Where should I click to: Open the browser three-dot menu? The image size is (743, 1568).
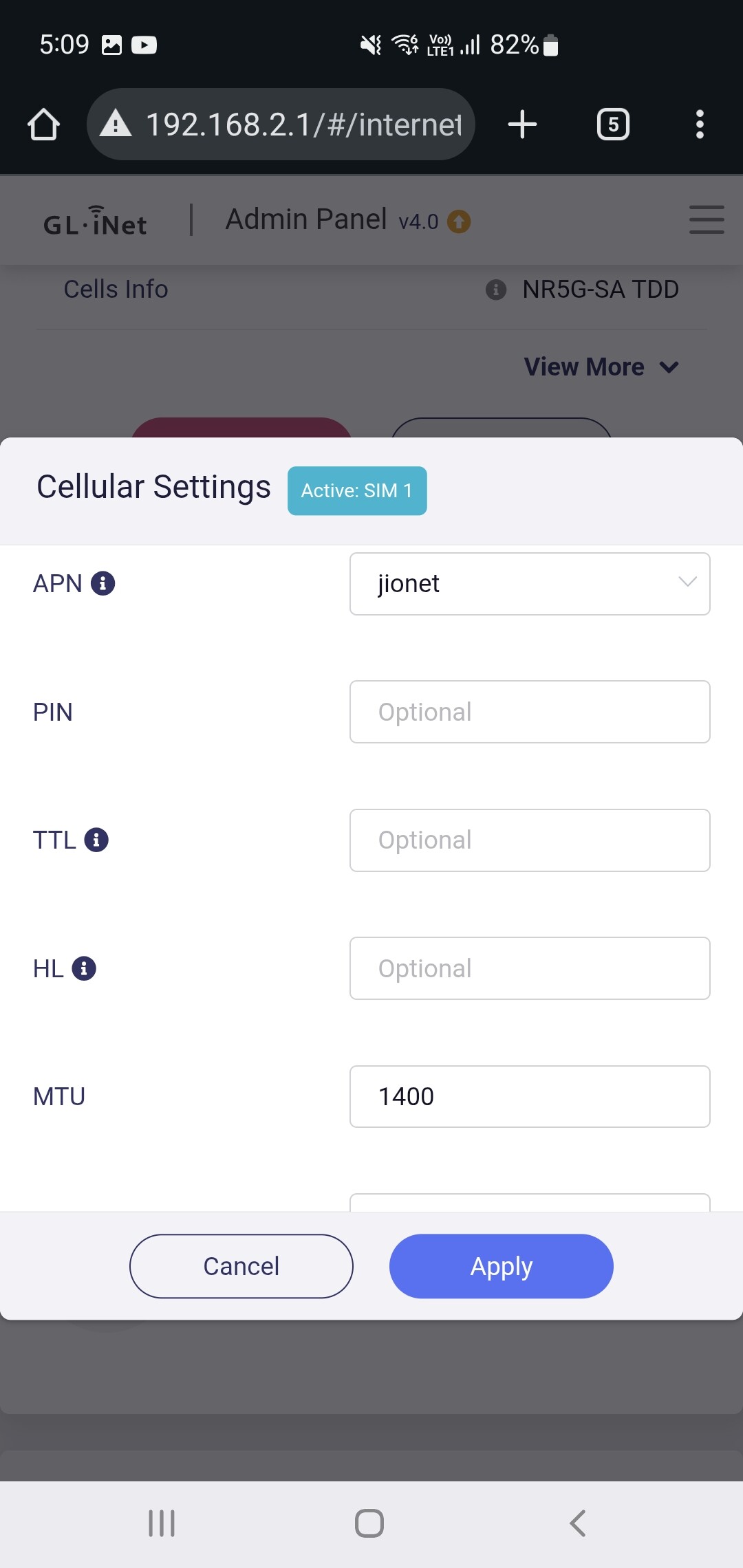point(700,124)
